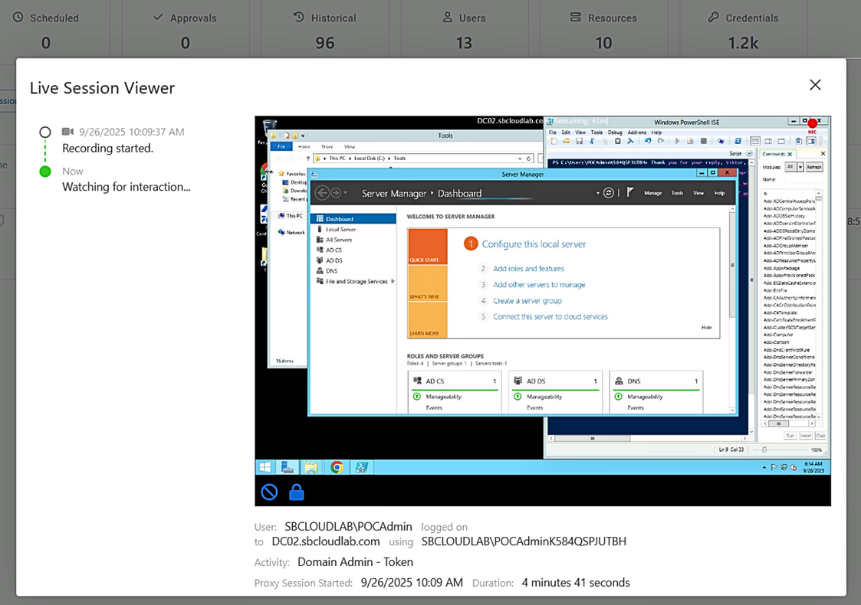This screenshot has height=605, width=861.
Task: Click Stop Operation square in ISE
Action: point(703,141)
